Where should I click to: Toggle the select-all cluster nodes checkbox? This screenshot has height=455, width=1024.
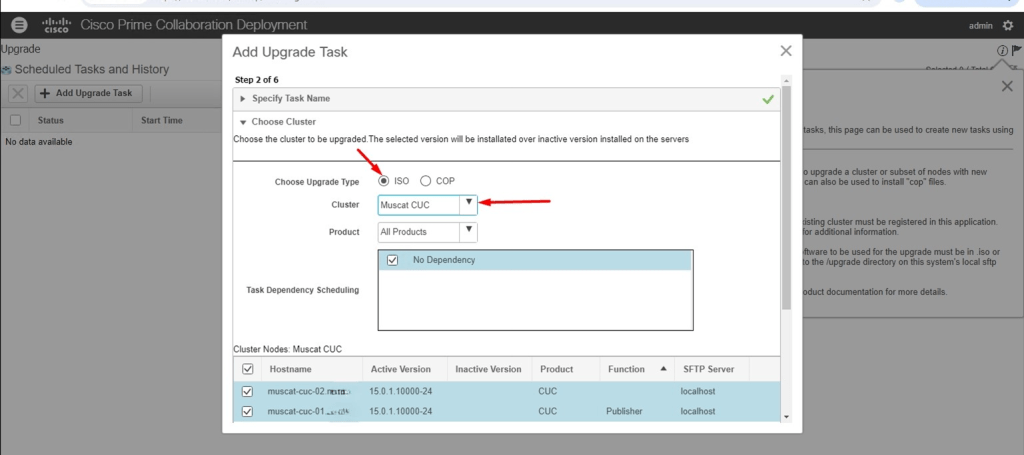click(x=247, y=369)
